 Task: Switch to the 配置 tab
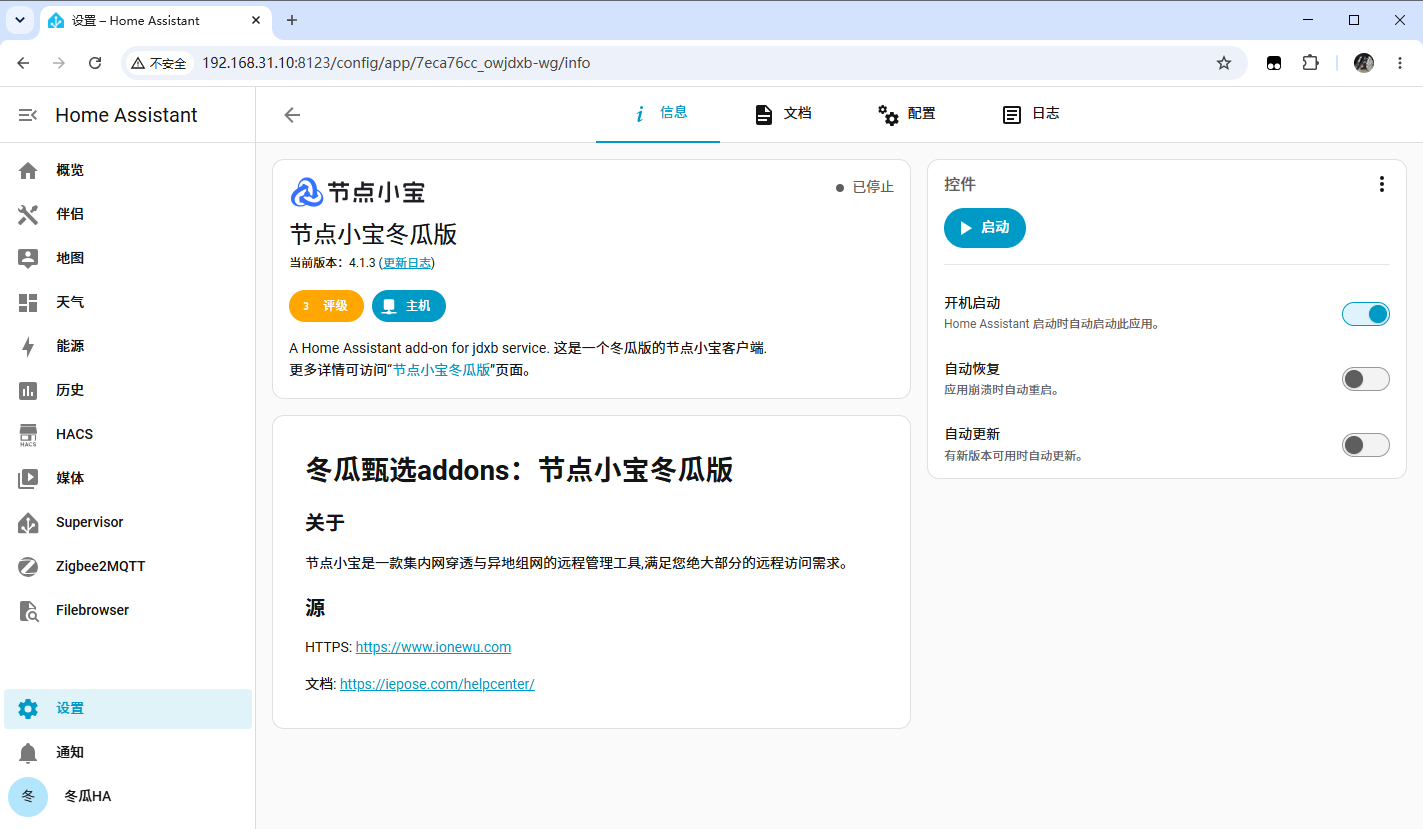pyautogui.click(x=906, y=114)
